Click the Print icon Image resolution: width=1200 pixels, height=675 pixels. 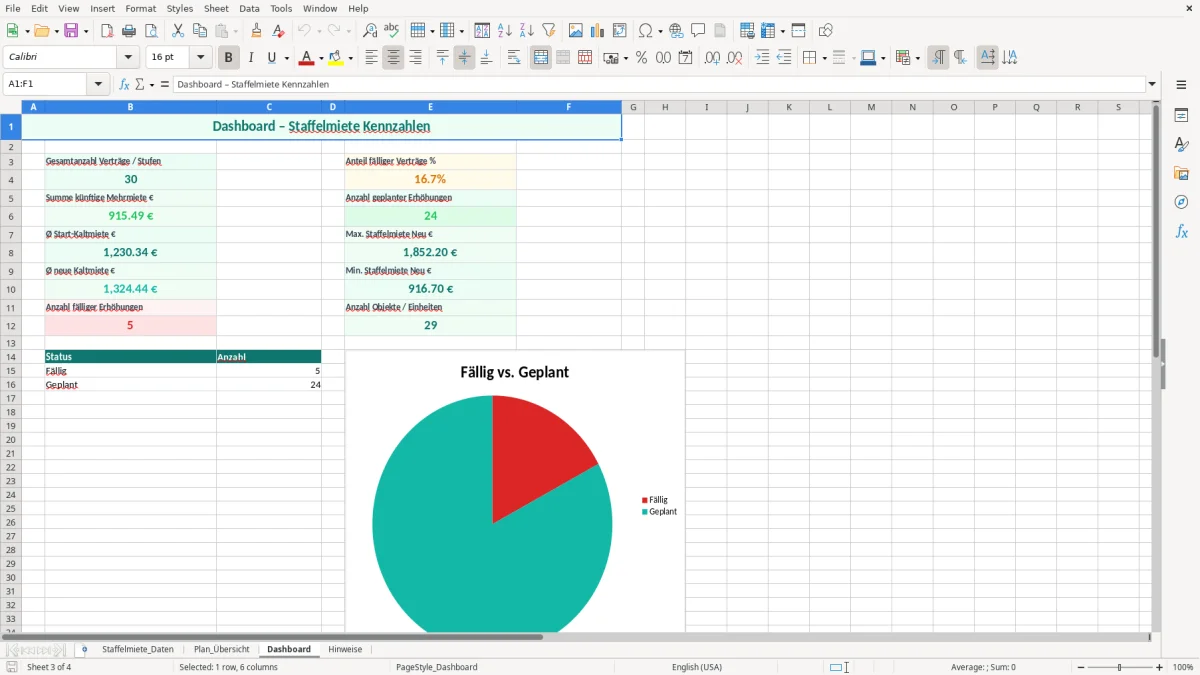click(129, 31)
